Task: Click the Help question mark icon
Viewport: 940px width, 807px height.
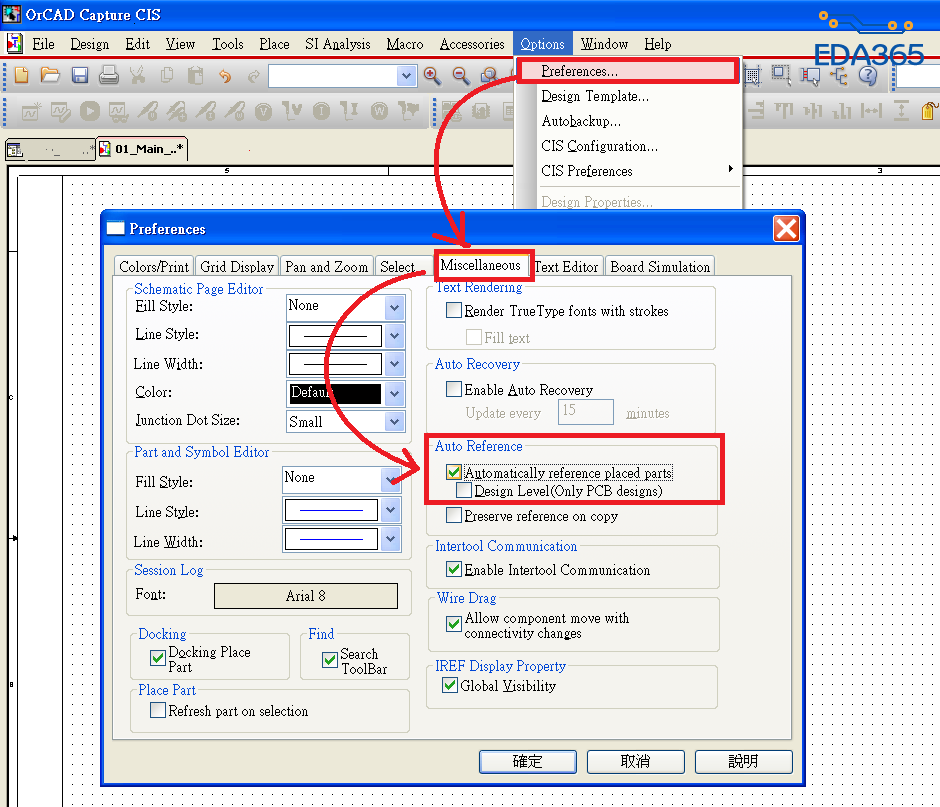Action: [867, 76]
